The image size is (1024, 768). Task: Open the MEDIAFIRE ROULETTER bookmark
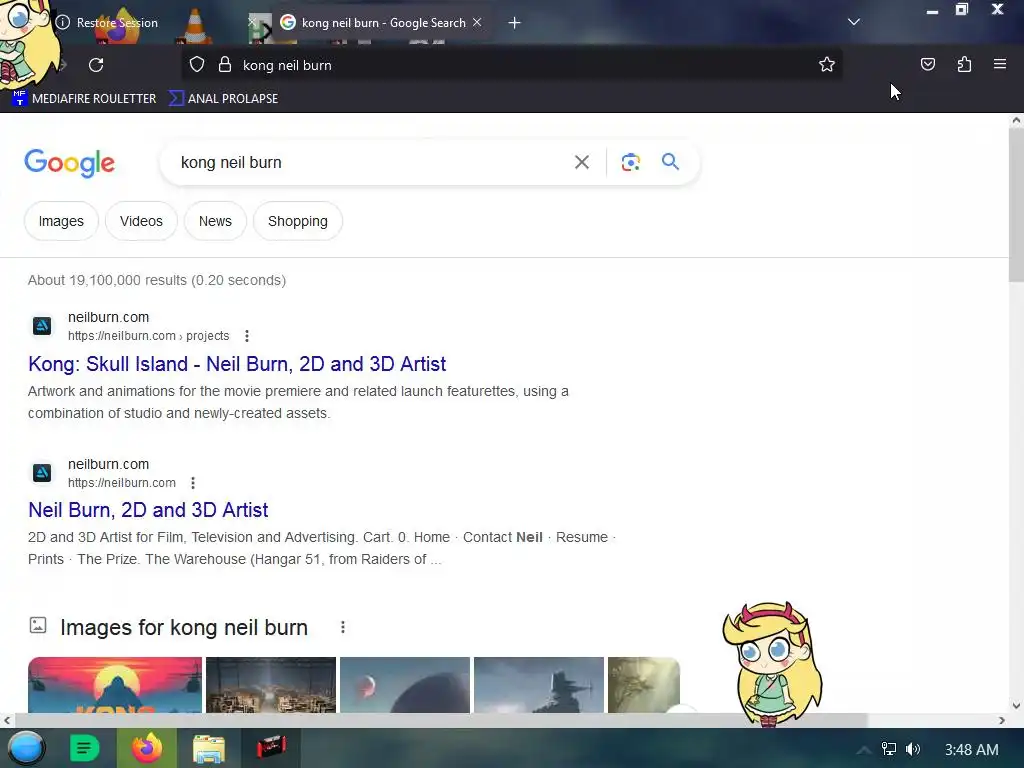click(84, 99)
